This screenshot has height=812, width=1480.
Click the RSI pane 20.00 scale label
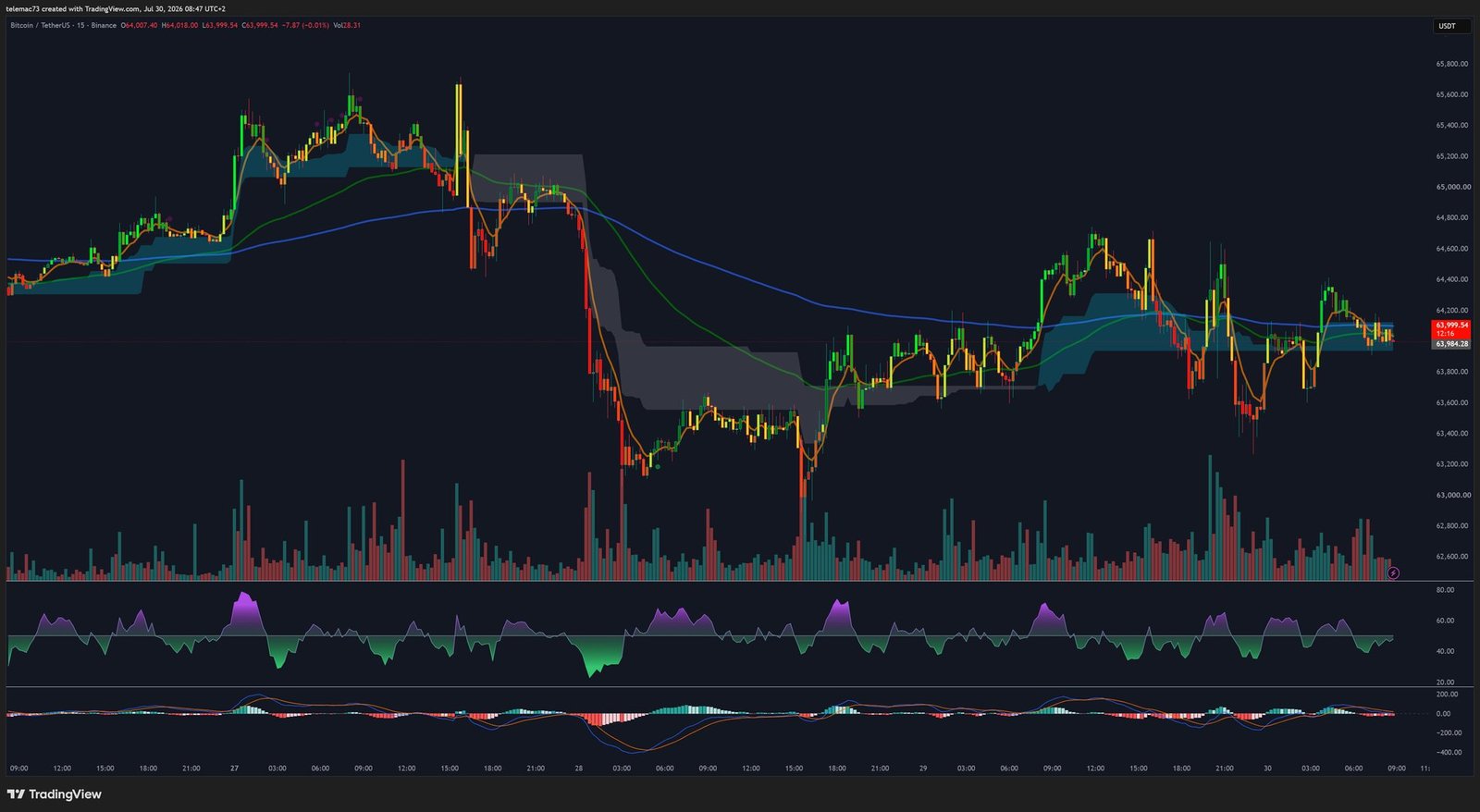(x=1445, y=683)
